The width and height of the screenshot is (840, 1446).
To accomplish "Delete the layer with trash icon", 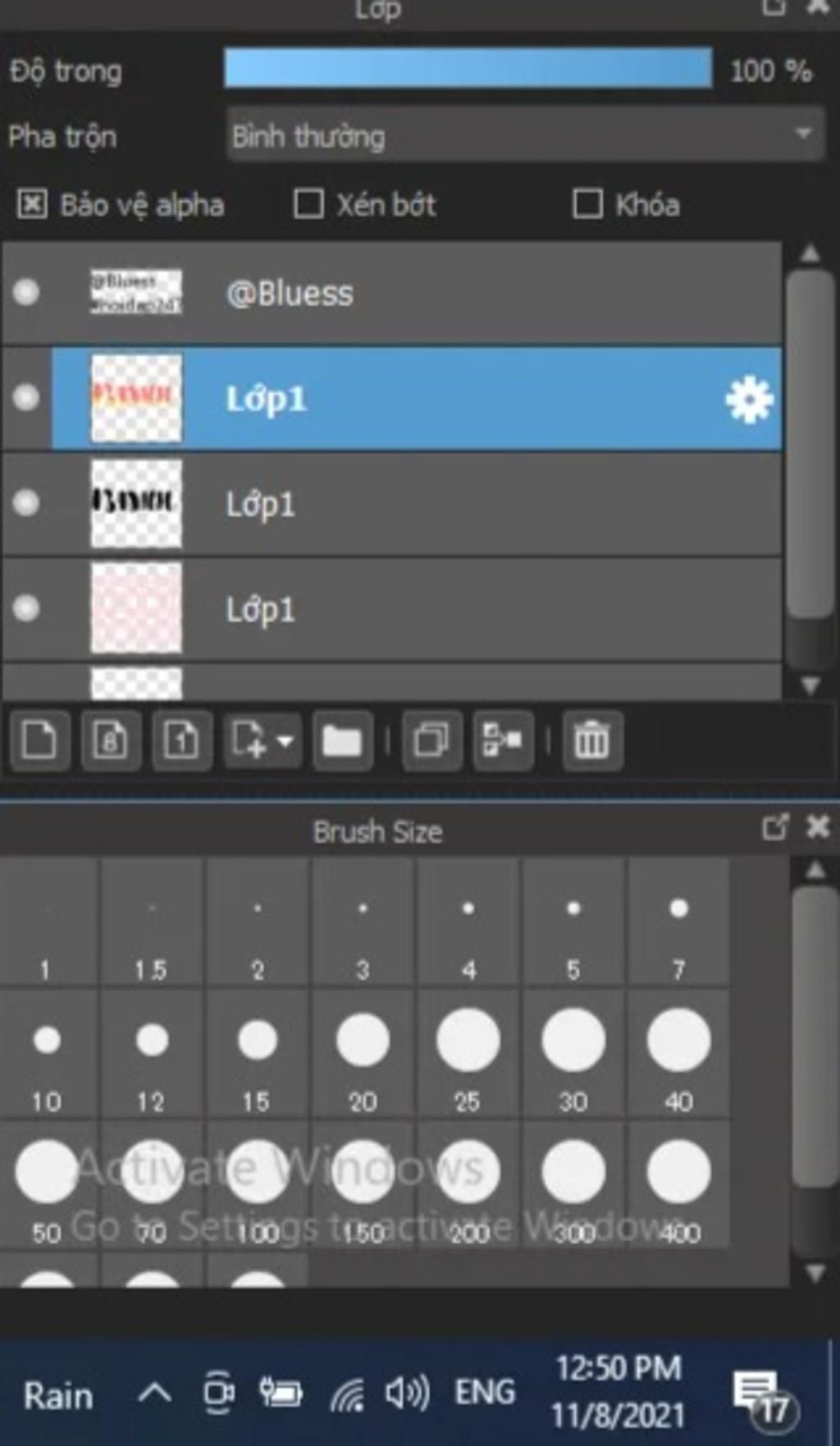I will (591, 740).
